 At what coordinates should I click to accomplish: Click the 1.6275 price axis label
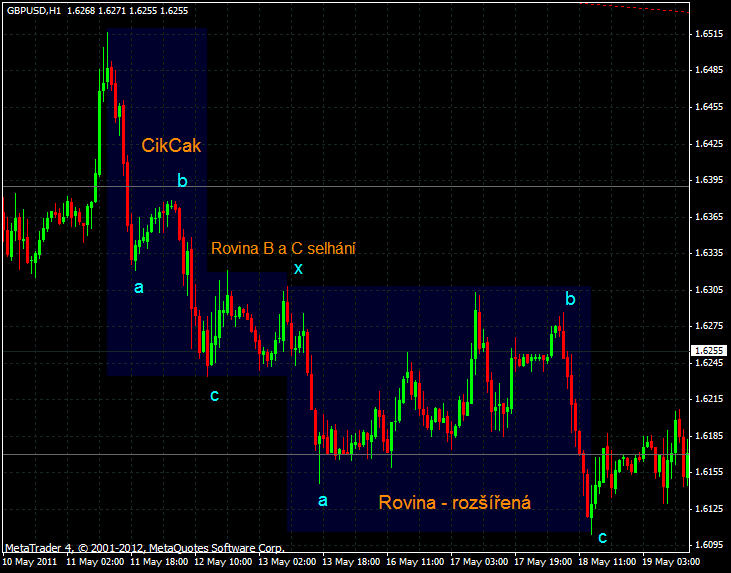(709, 326)
